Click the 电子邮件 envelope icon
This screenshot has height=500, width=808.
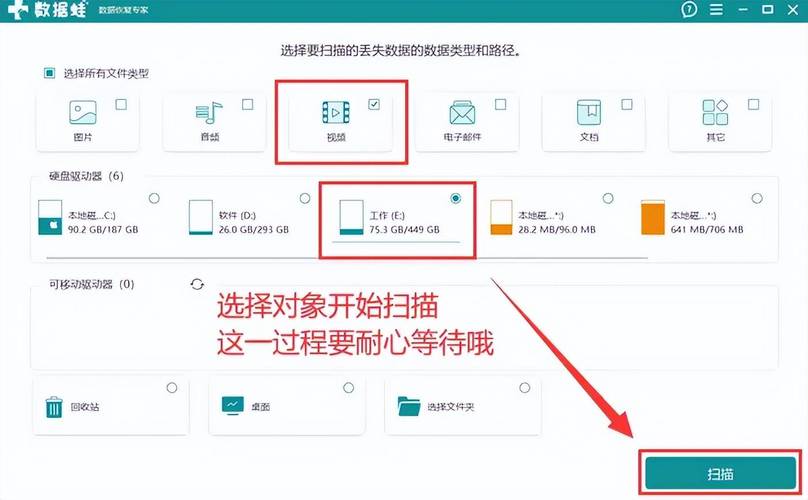coord(462,113)
